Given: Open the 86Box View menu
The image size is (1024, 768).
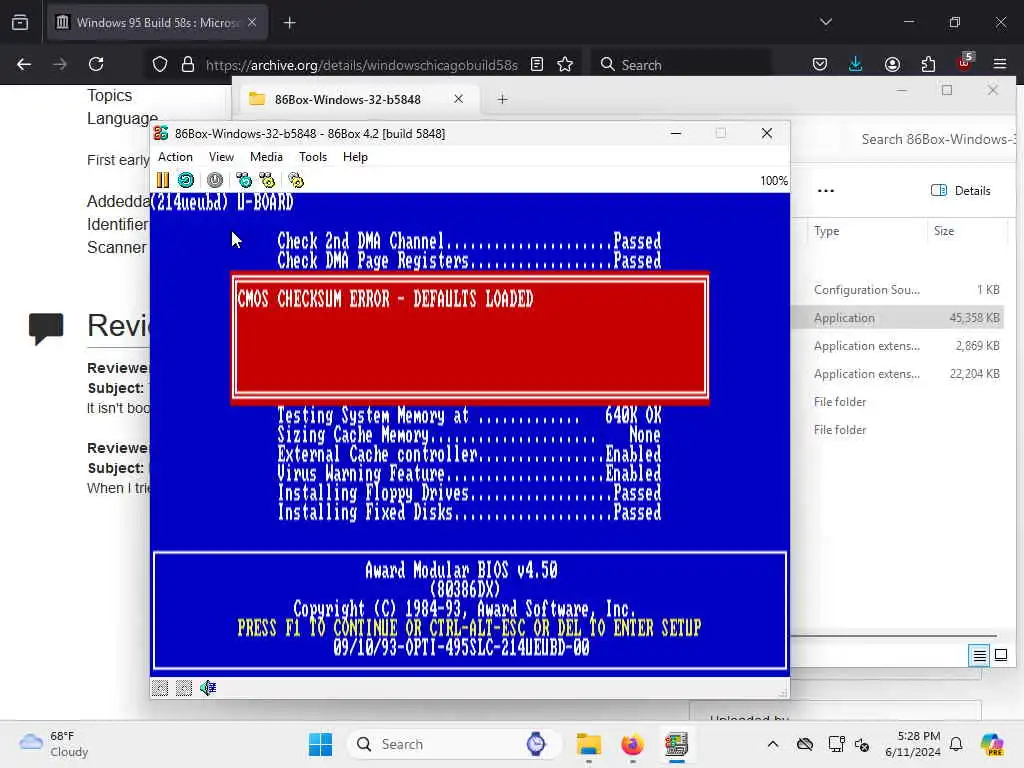Looking at the screenshot, I should click(221, 157).
